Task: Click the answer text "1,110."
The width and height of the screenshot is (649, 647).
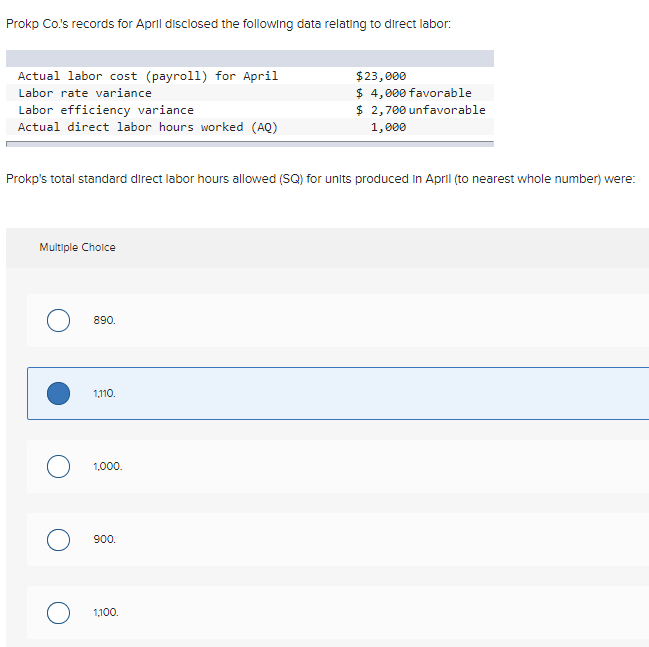Action: tap(104, 393)
